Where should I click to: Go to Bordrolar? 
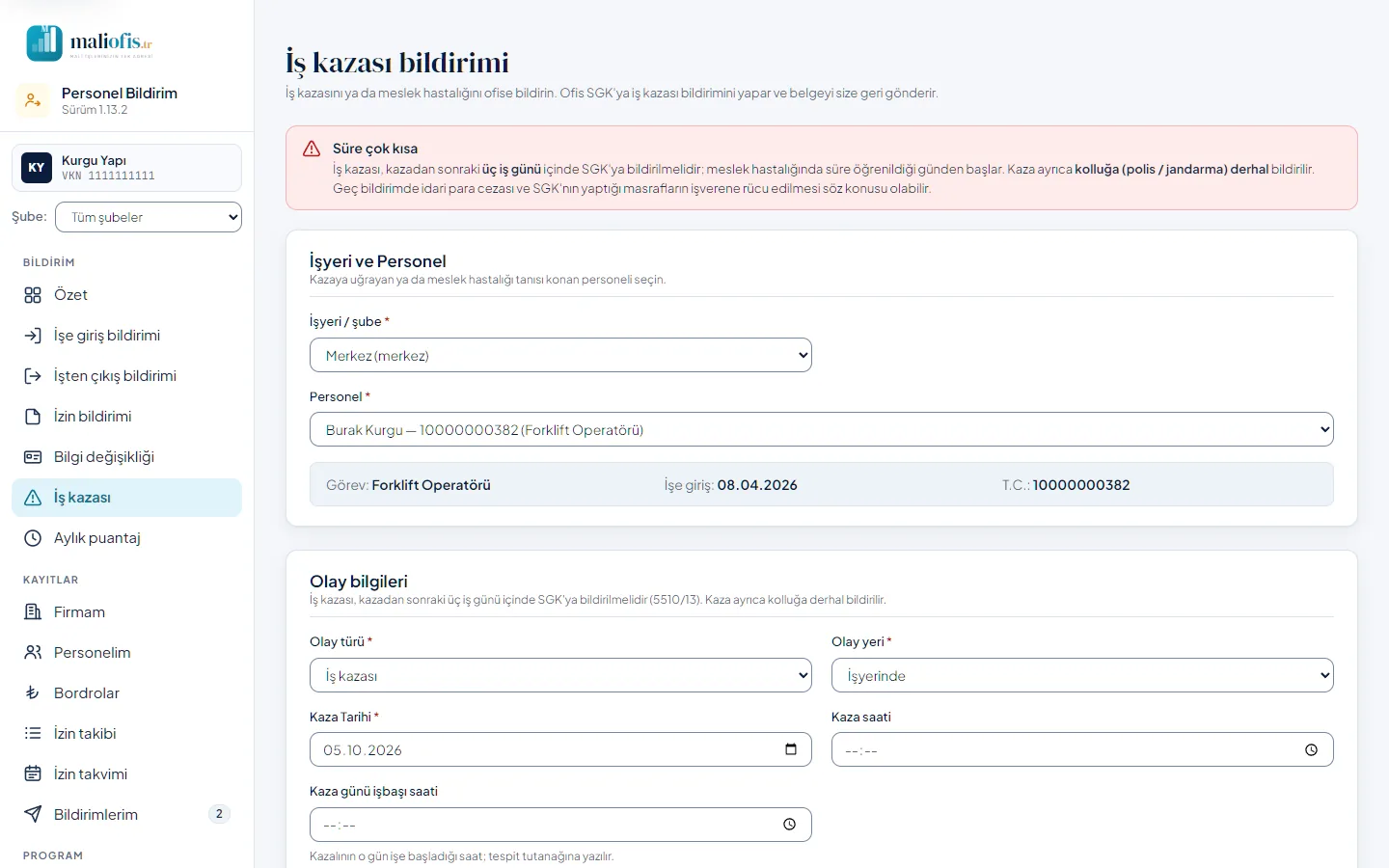126,693
